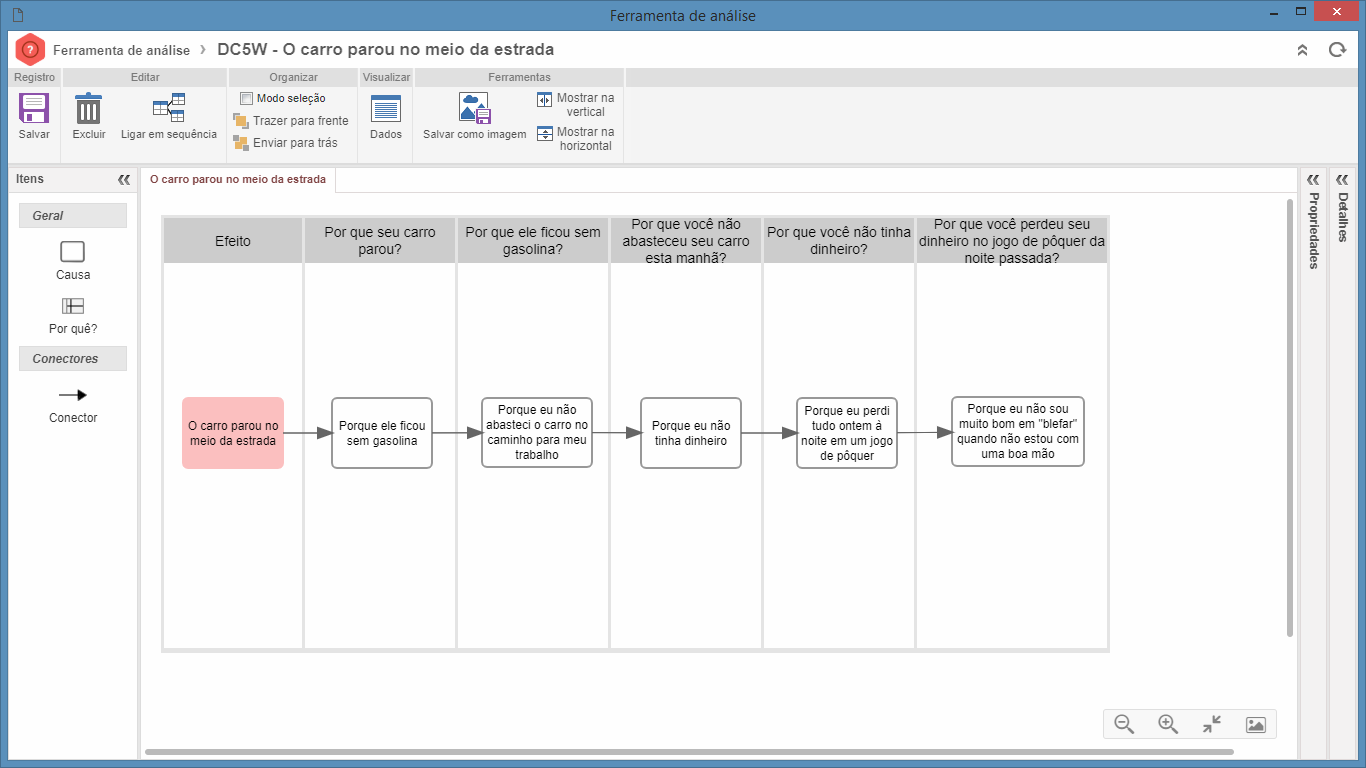Click the fit to screen arrows icon
Viewport: 1366px width, 768px height.
tap(1212, 724)
